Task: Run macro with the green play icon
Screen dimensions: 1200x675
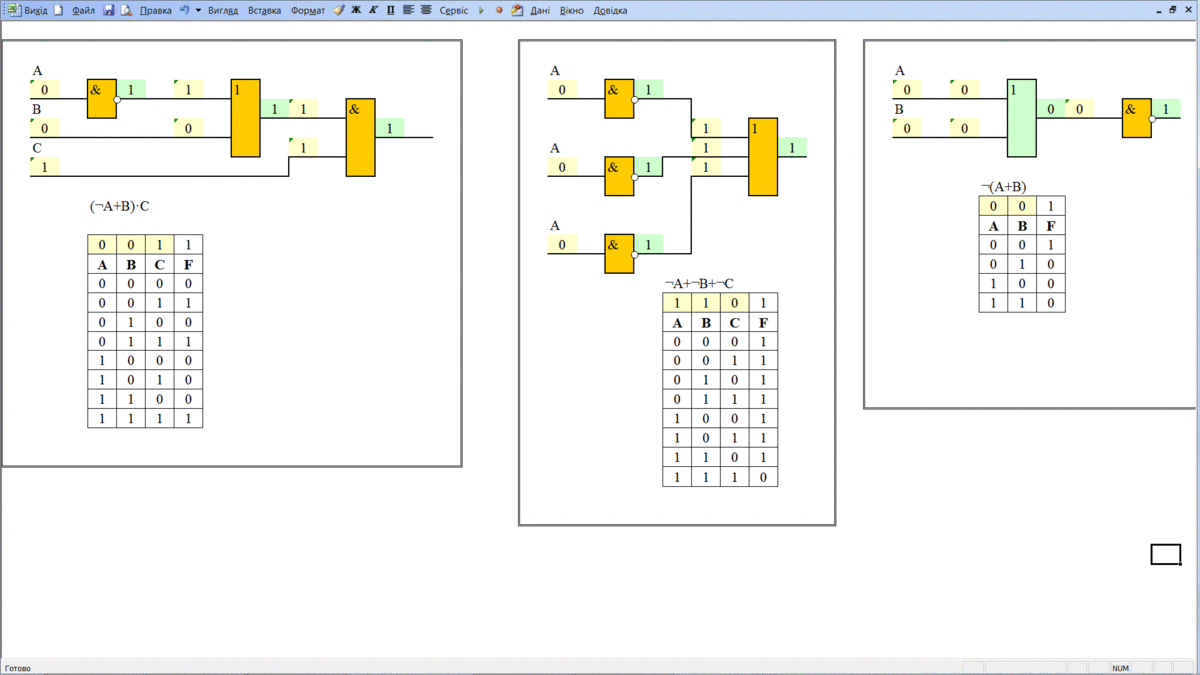Action: 481,10
